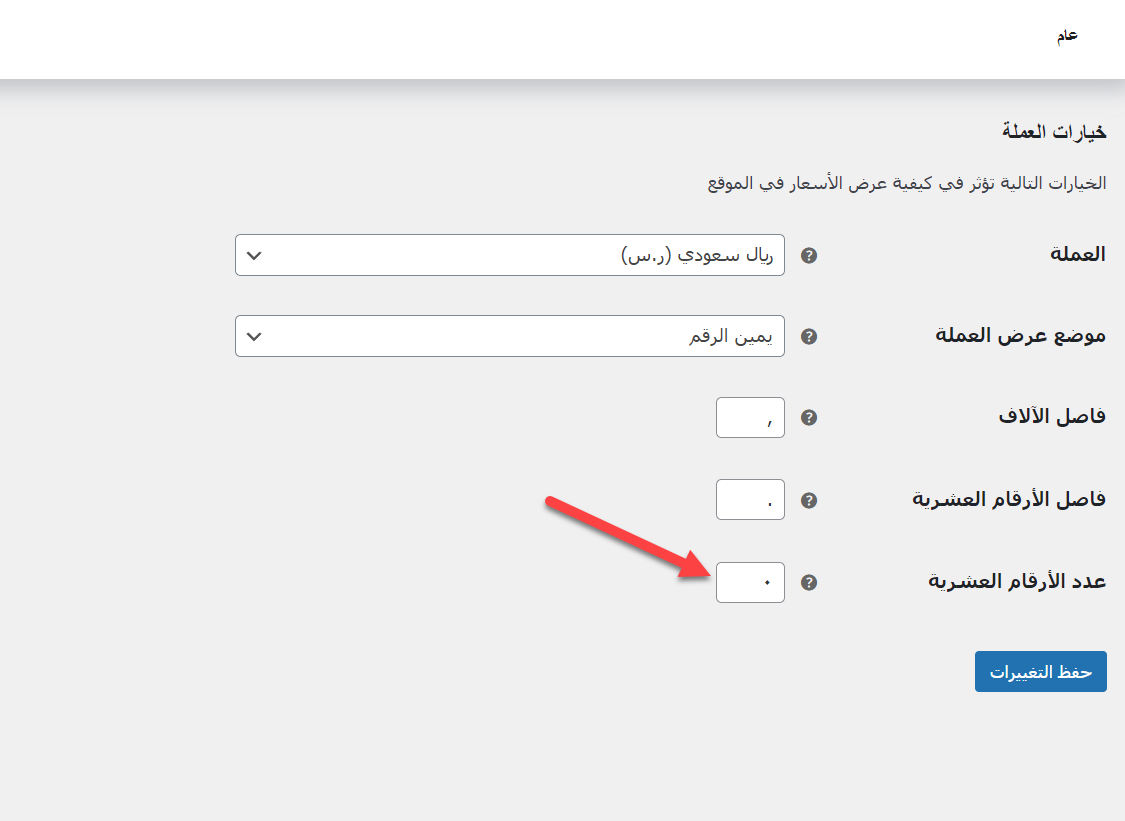Open the ريال سعودي currency dropdown
Image resolution: width=1125 pixels, height=821 pixels.
tap(510, 255)
